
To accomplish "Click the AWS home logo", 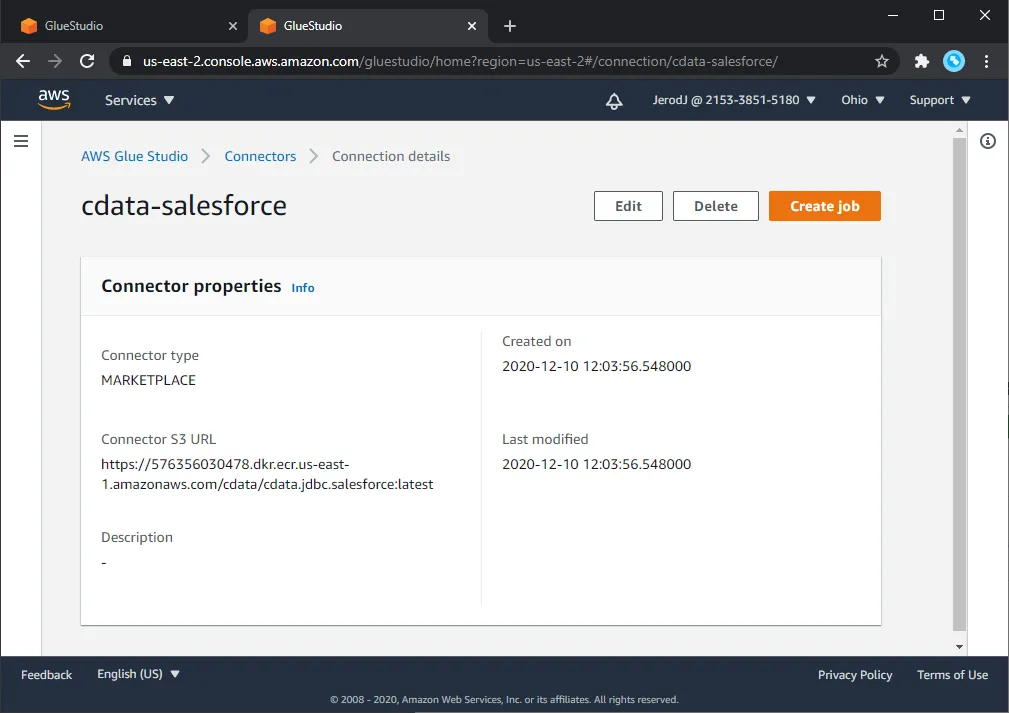I will [54, 99].
